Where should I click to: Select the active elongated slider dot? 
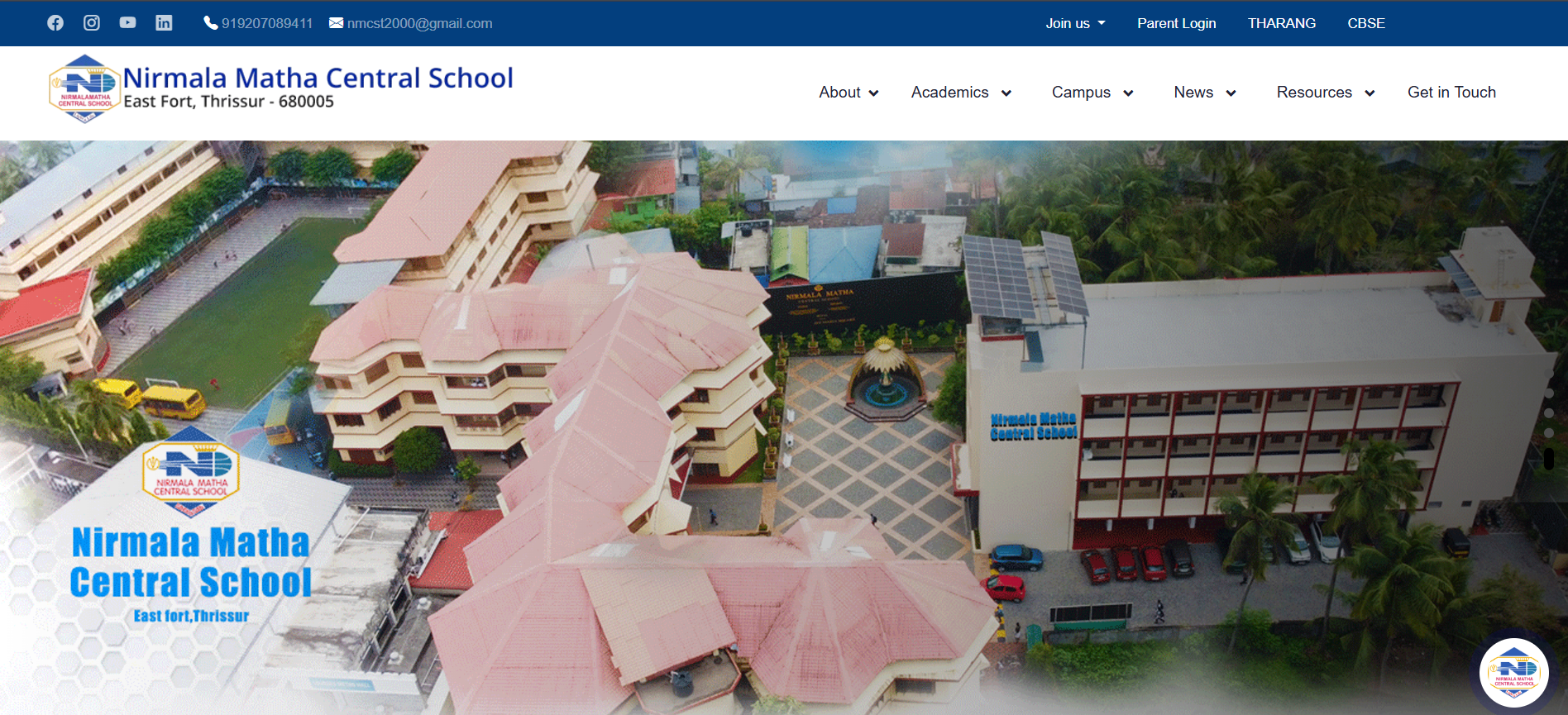[1549, 459]
